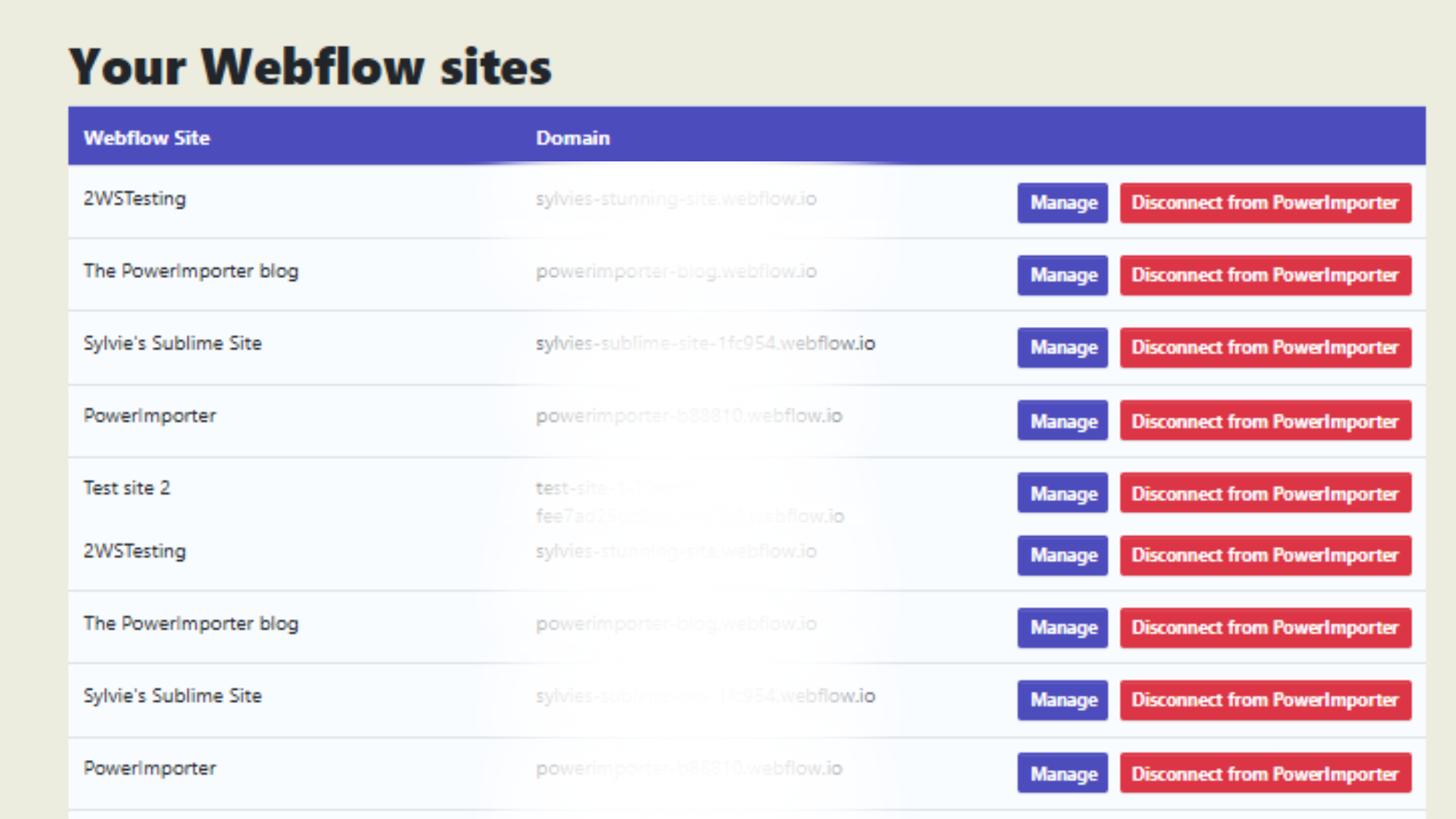Click Manage for the first The PowerImporter blog row

pyautogui.click(x=1062, y=275)
